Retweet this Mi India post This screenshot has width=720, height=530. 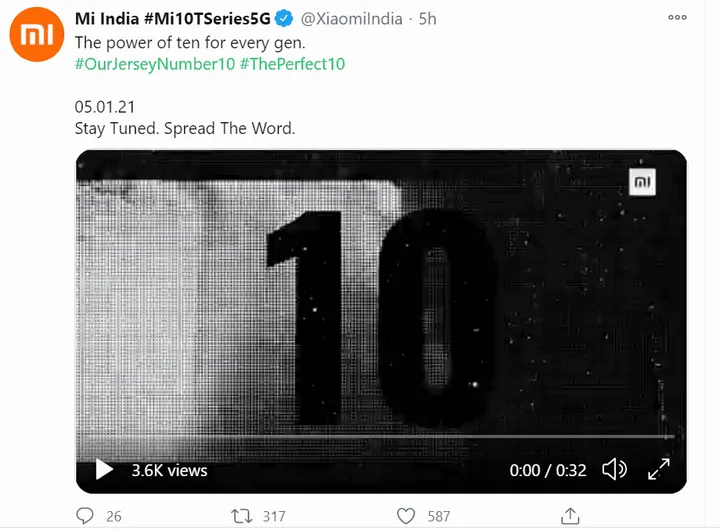pyautogui.click(x=241, y=516)
